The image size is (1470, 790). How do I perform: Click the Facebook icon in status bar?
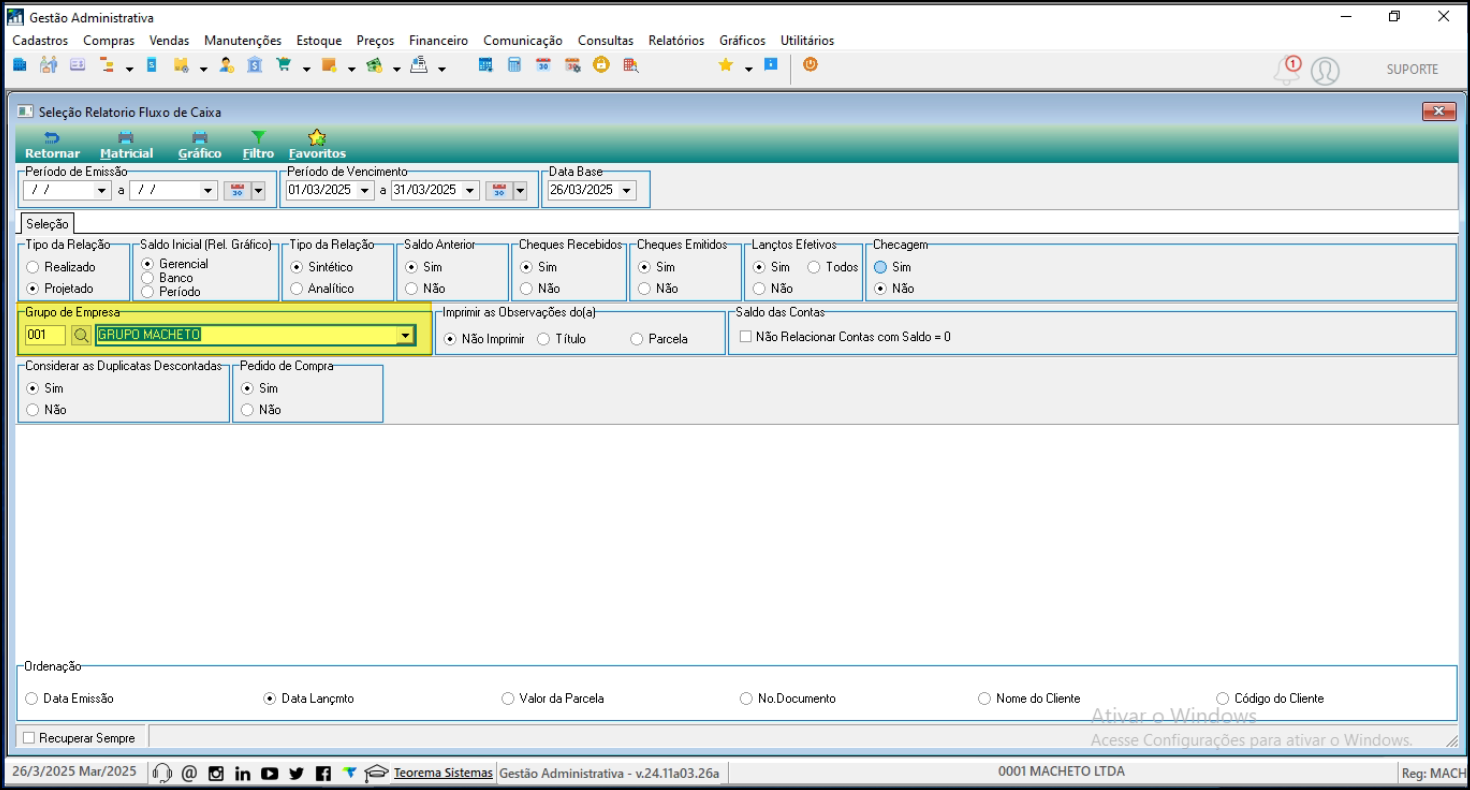(323, 773)
